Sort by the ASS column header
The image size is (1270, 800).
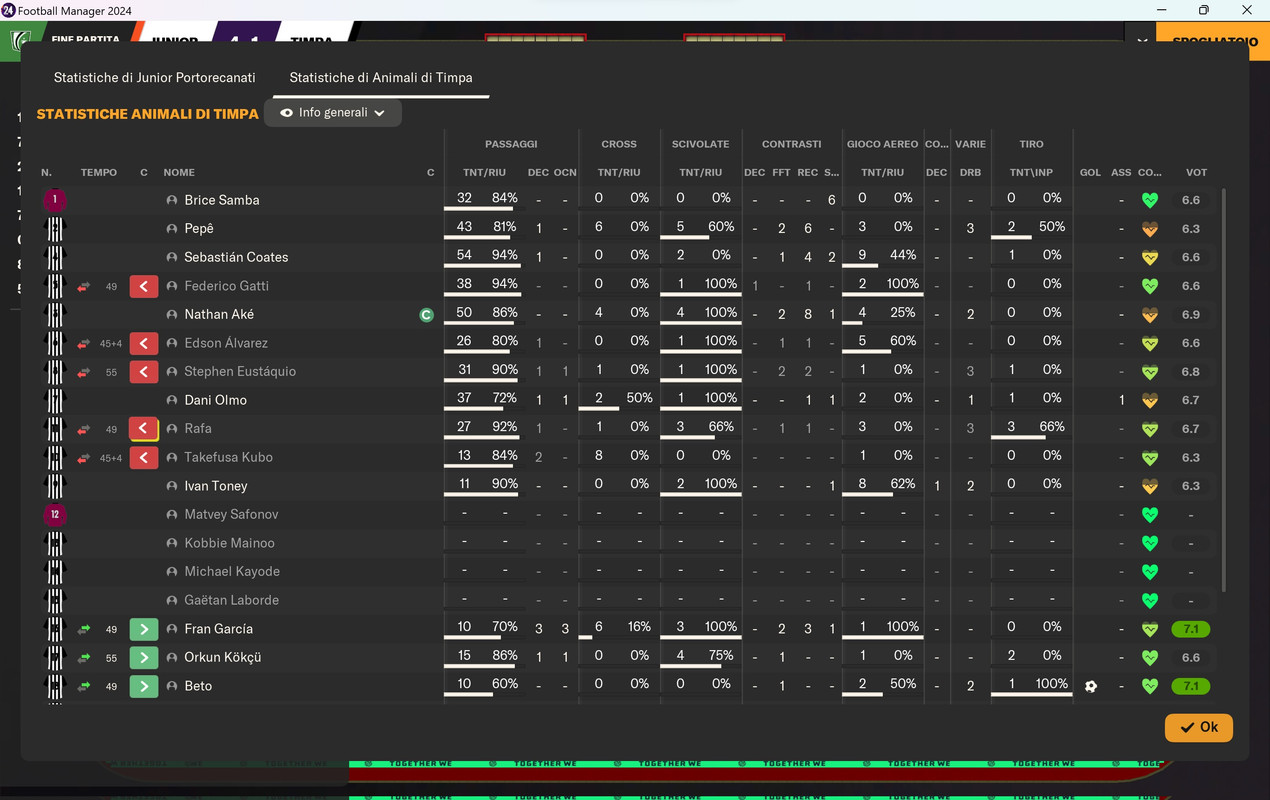click(x=1121, y=173)
